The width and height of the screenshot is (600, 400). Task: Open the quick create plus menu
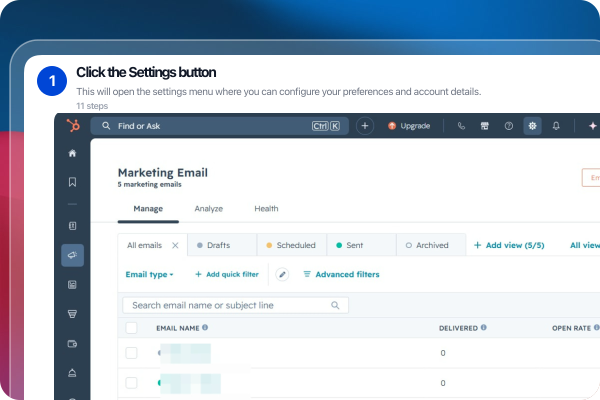point(365,126)
